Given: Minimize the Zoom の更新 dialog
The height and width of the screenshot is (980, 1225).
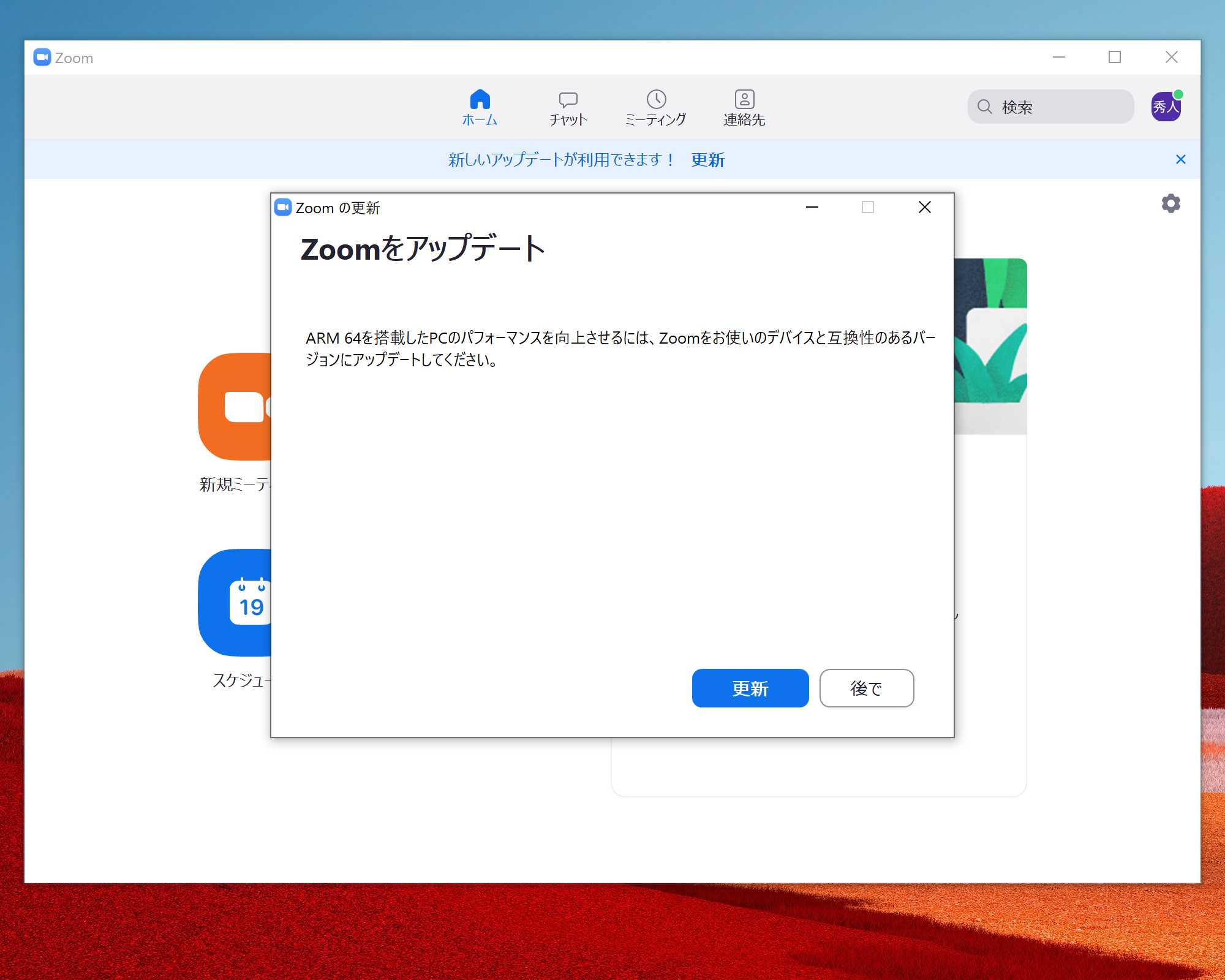Looking at the screenshot, I should coord(812,208).
